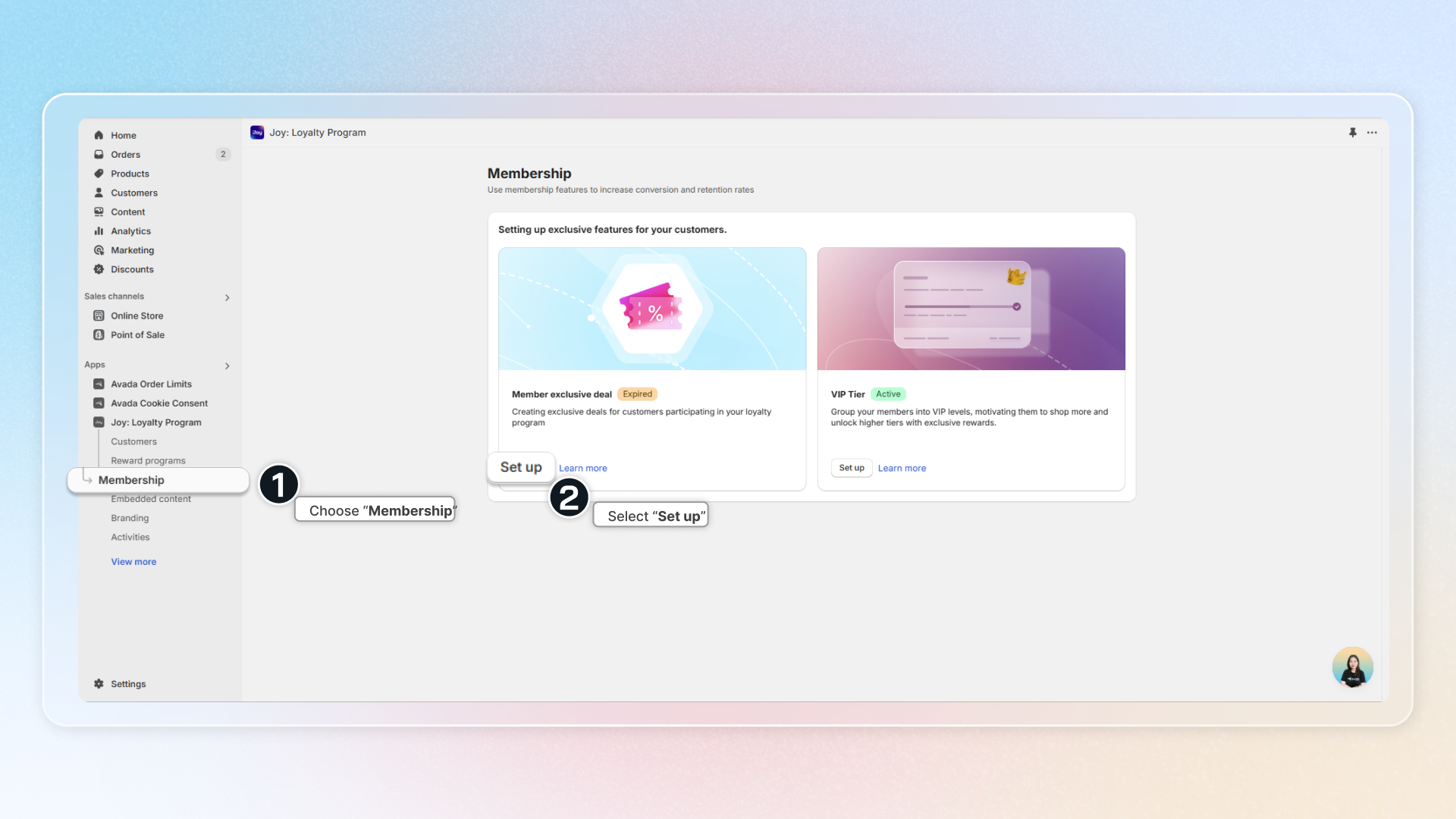This screenshot has height=819, width=1456.
Task: Open the three-dot more options menu
Action: [x=1372, y=133]
